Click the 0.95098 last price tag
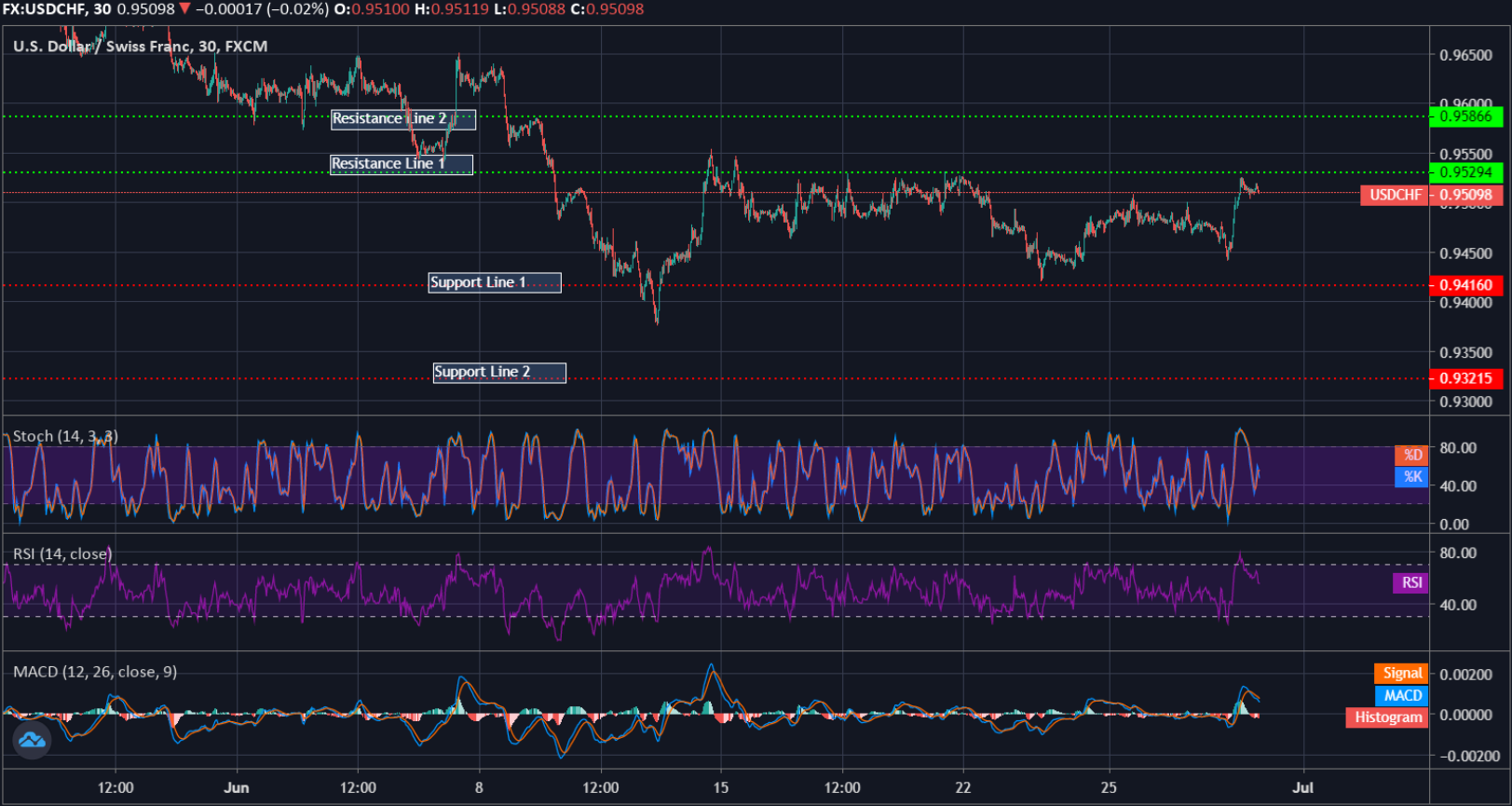The image size is (1512, 806). click(x=1465, y=195)
